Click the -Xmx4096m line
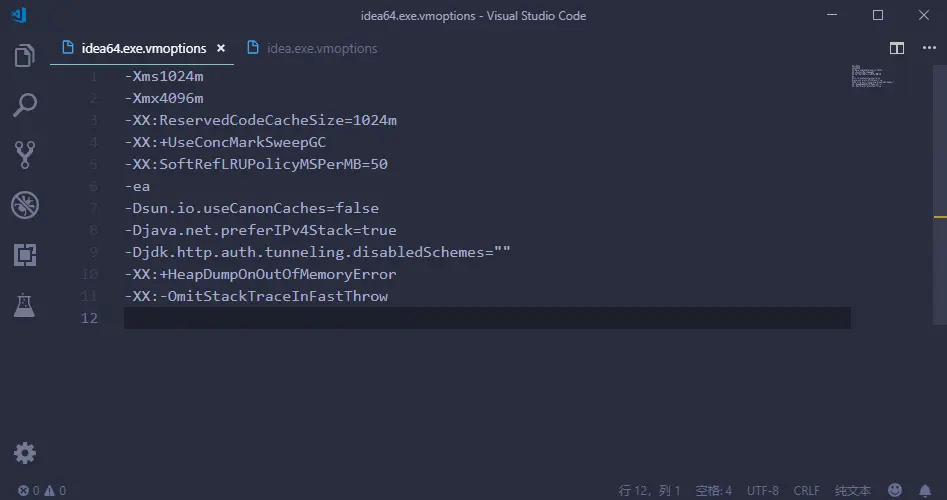Image resolution: width=947 pixels, height=500 pixels. (164, 98)
